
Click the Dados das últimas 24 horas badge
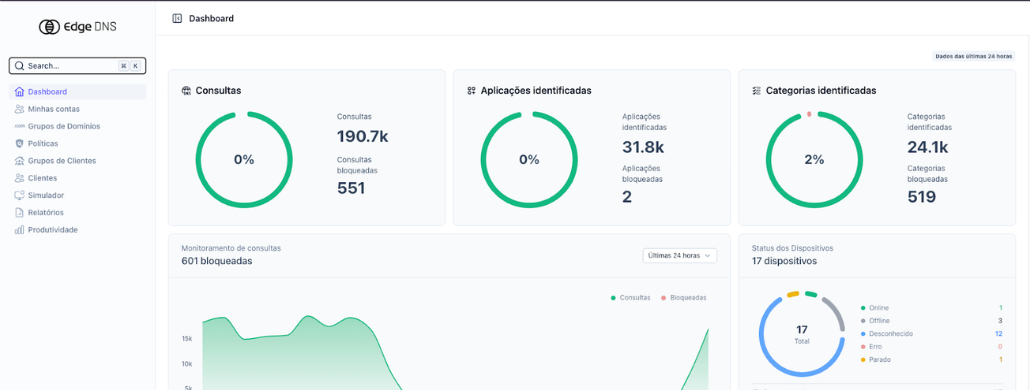[974, 56]
